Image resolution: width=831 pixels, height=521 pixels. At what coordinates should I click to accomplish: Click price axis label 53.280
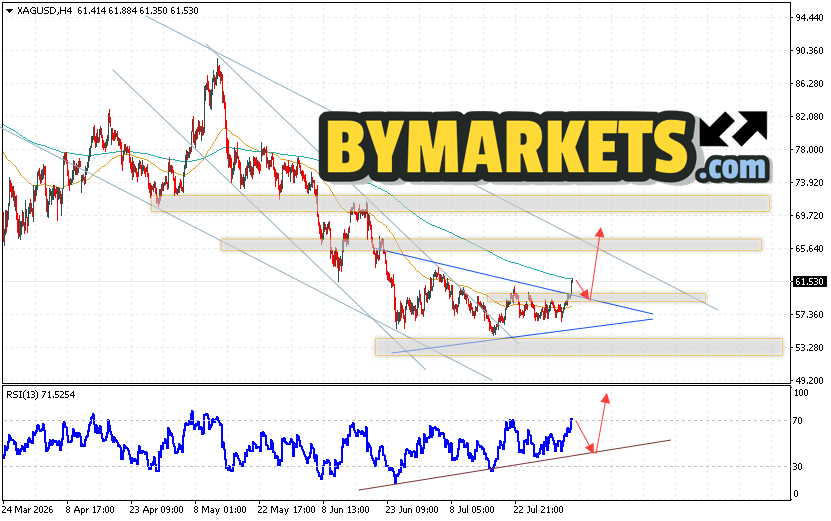[809, 347]
